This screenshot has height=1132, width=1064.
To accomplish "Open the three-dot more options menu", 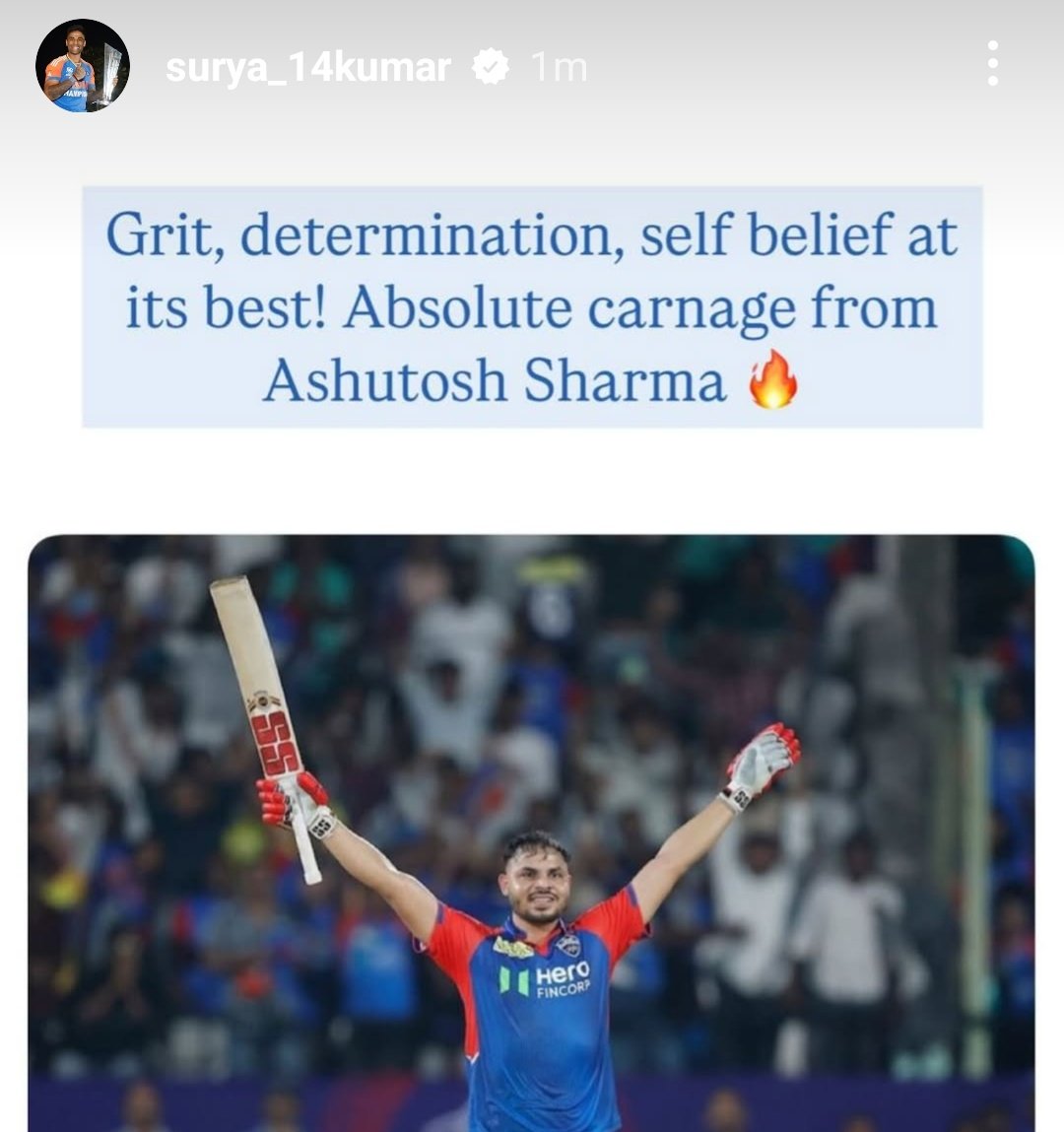I will 992,63.
